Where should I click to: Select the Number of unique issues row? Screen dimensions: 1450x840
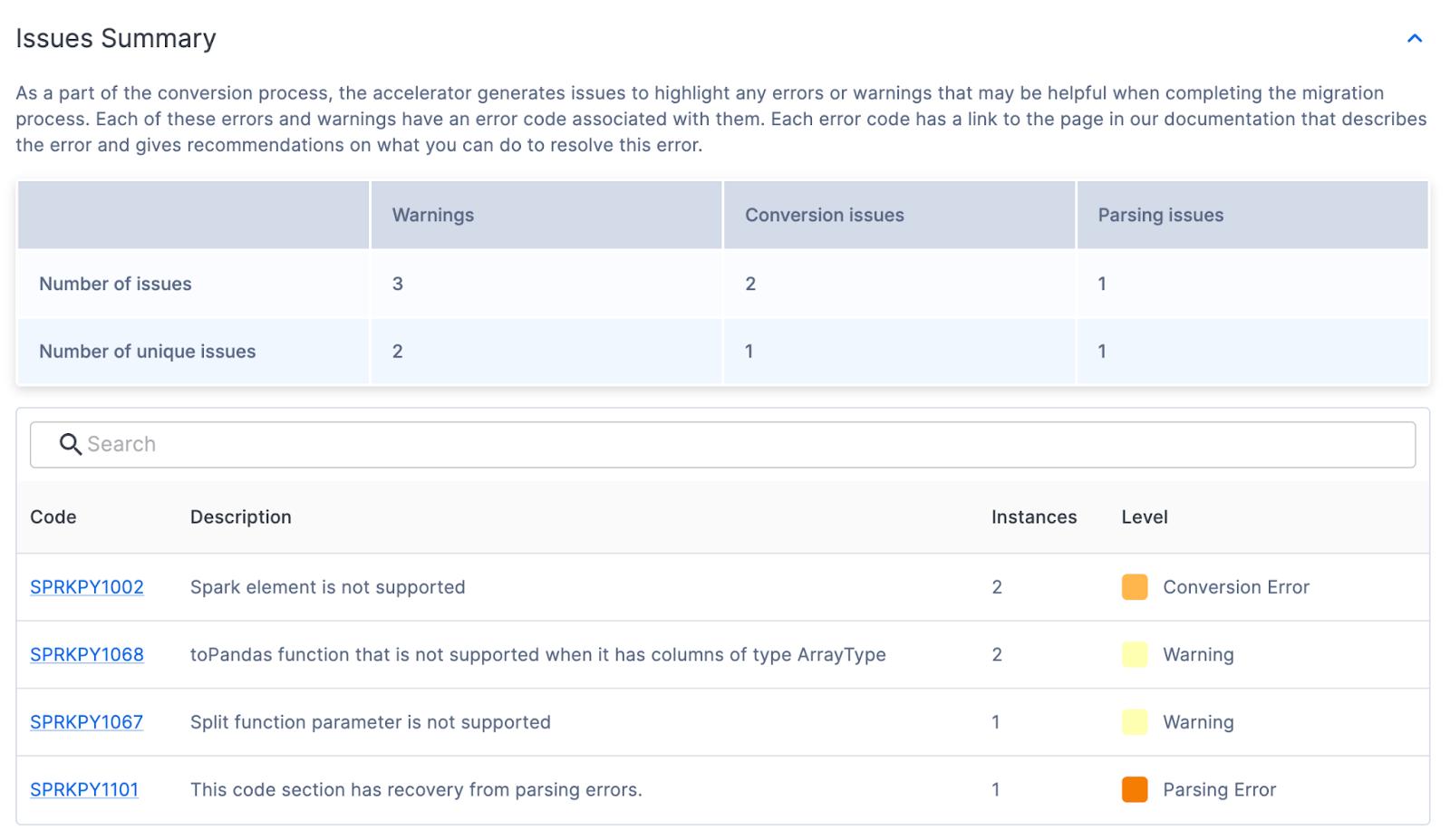point(148,352)
